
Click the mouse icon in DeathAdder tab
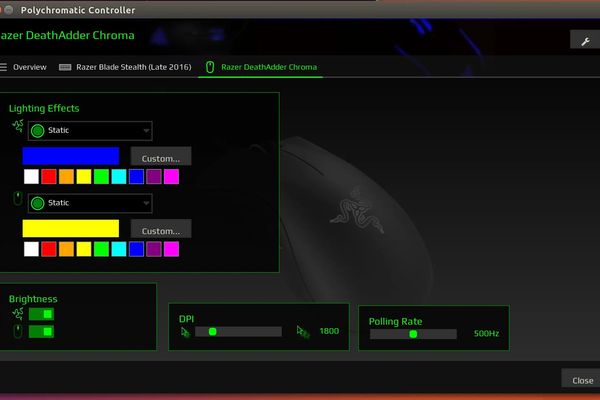point(210,67)
